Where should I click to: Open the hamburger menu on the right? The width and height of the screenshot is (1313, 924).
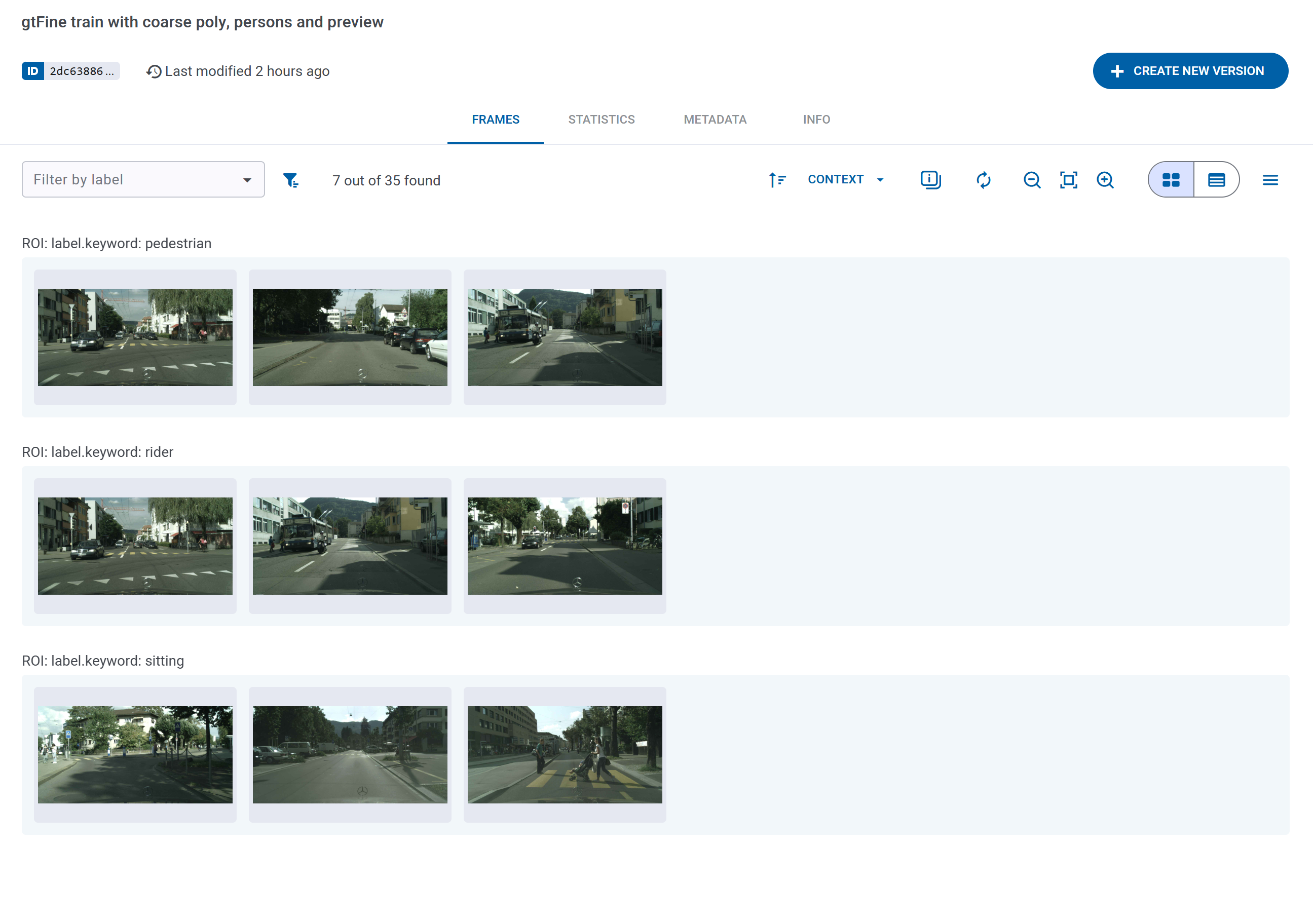[1270, 179]
